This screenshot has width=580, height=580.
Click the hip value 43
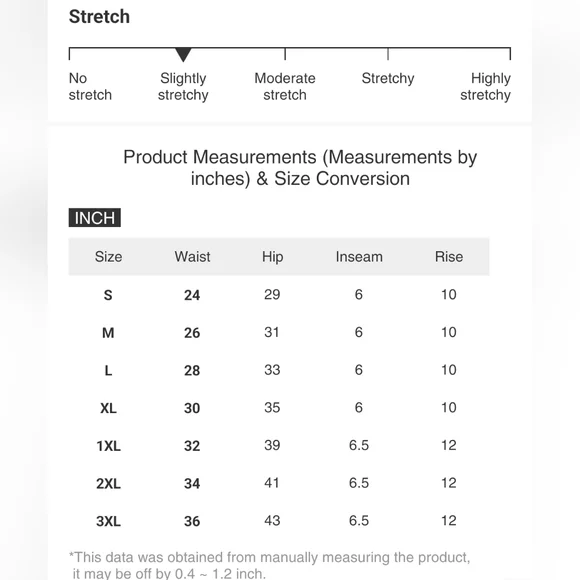(272, 521)
